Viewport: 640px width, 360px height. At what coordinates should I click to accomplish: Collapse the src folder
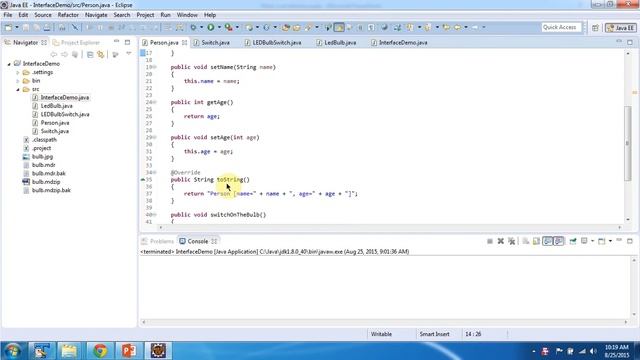coord(18,89)
